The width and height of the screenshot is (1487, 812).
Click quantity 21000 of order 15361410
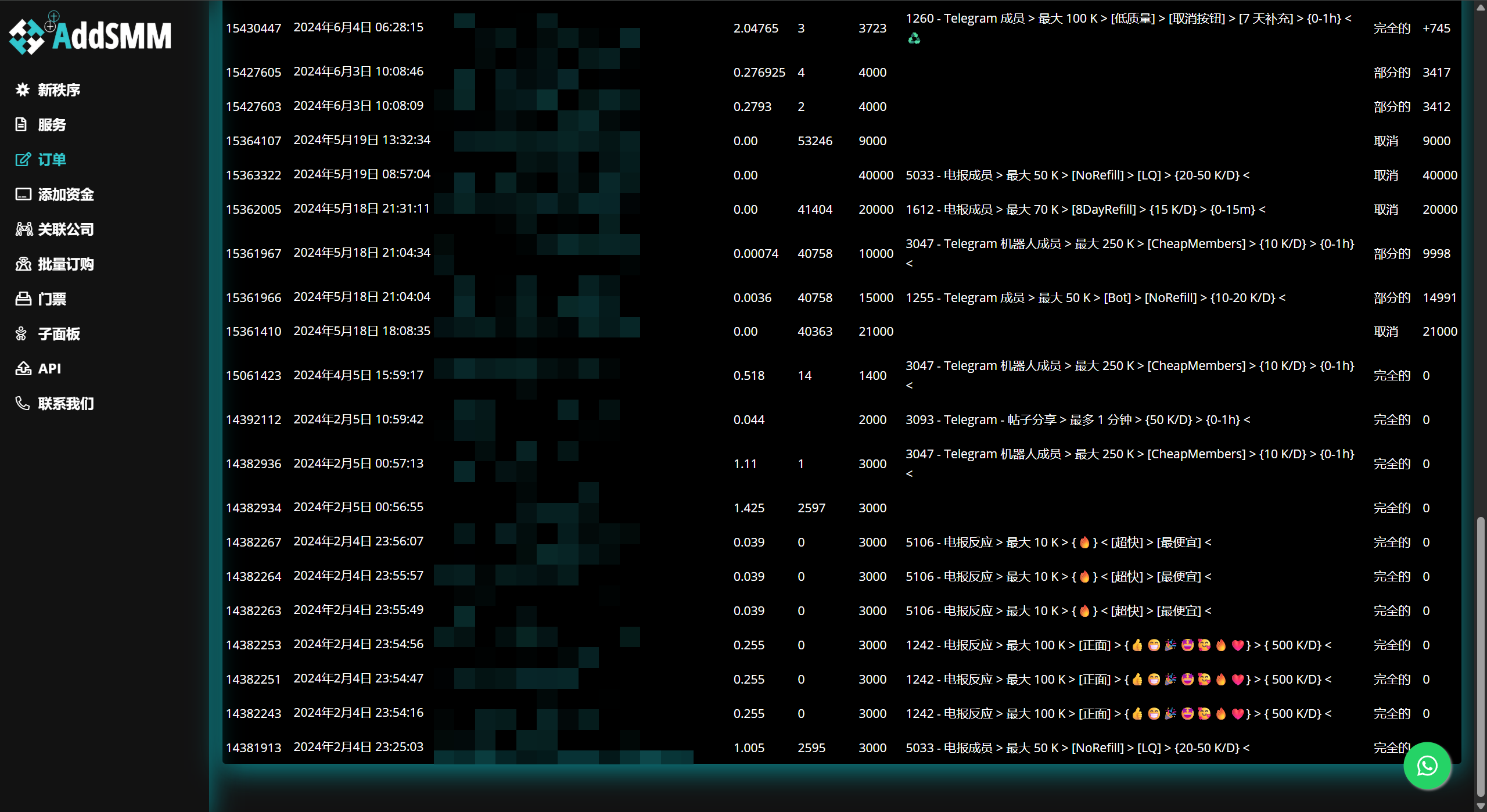pyautogui.click(x=876, y=331)
